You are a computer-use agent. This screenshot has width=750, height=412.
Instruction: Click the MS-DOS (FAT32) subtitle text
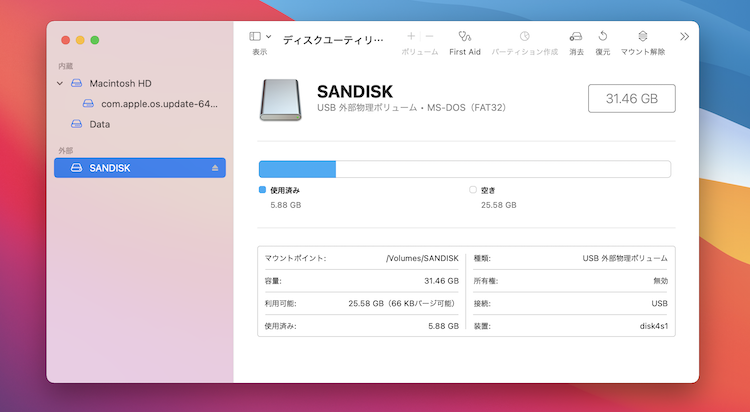[466, 108]
